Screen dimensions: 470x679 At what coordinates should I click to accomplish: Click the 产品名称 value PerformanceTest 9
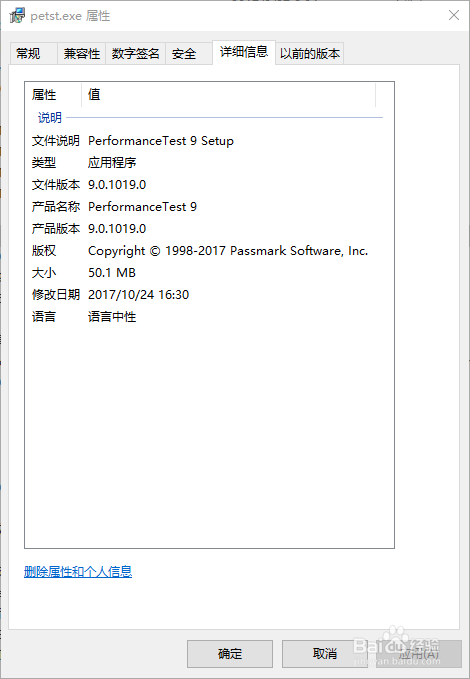143,207
